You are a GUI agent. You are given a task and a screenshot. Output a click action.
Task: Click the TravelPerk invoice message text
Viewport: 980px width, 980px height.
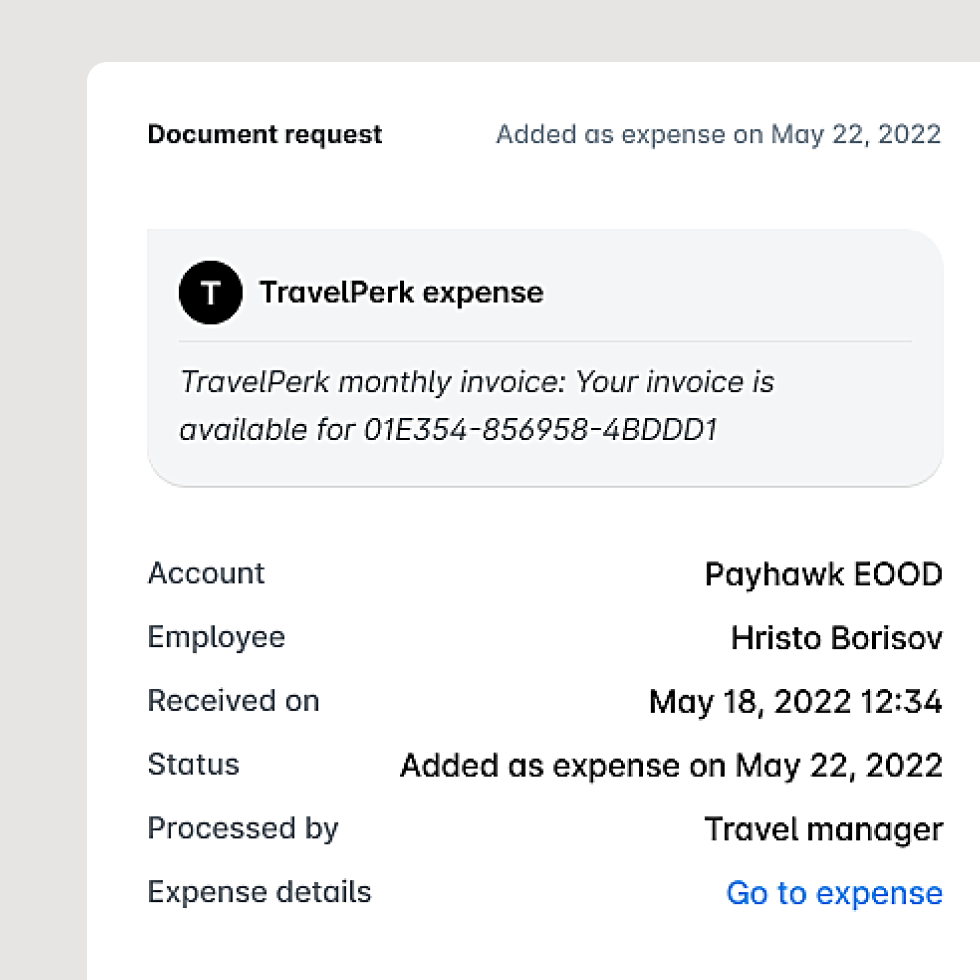click(477, 404)
